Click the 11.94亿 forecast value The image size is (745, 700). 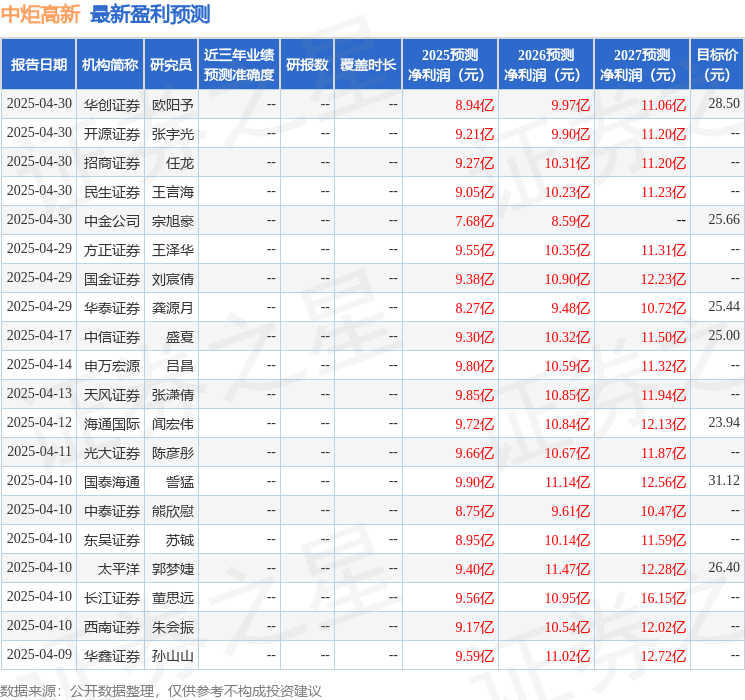663,395
